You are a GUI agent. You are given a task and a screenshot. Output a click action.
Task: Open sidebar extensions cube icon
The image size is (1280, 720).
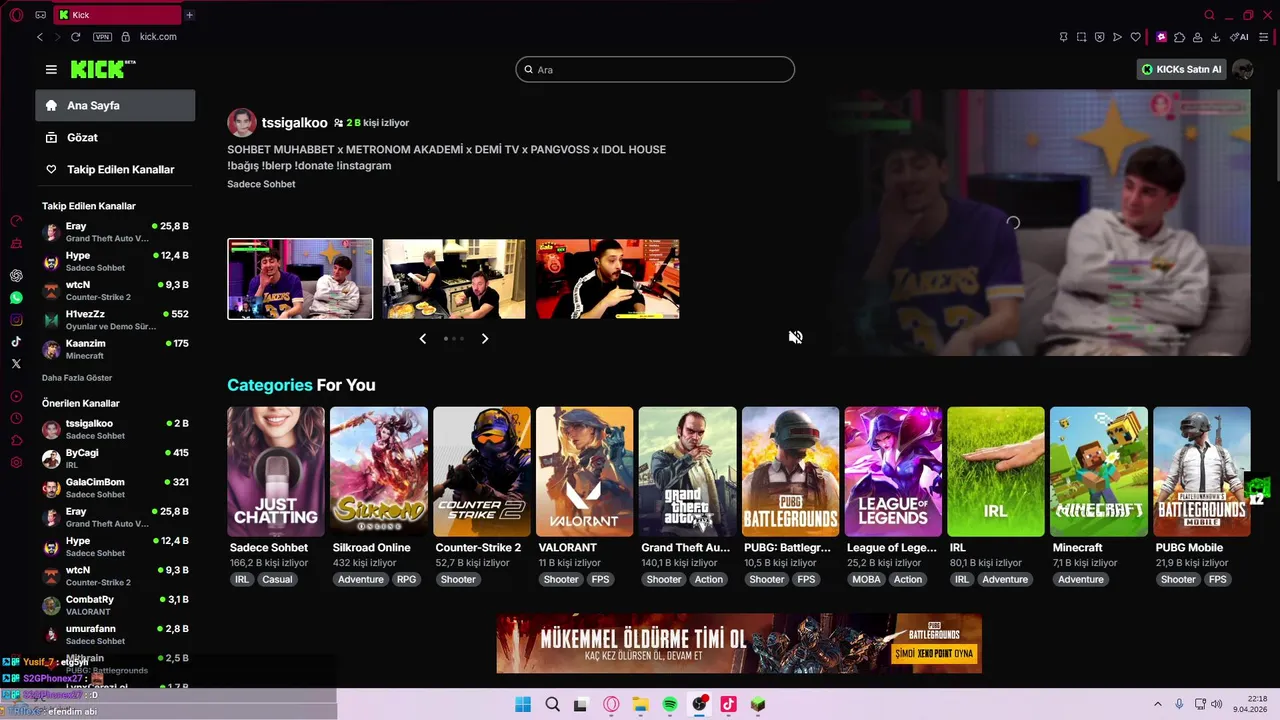pos(16,440)
